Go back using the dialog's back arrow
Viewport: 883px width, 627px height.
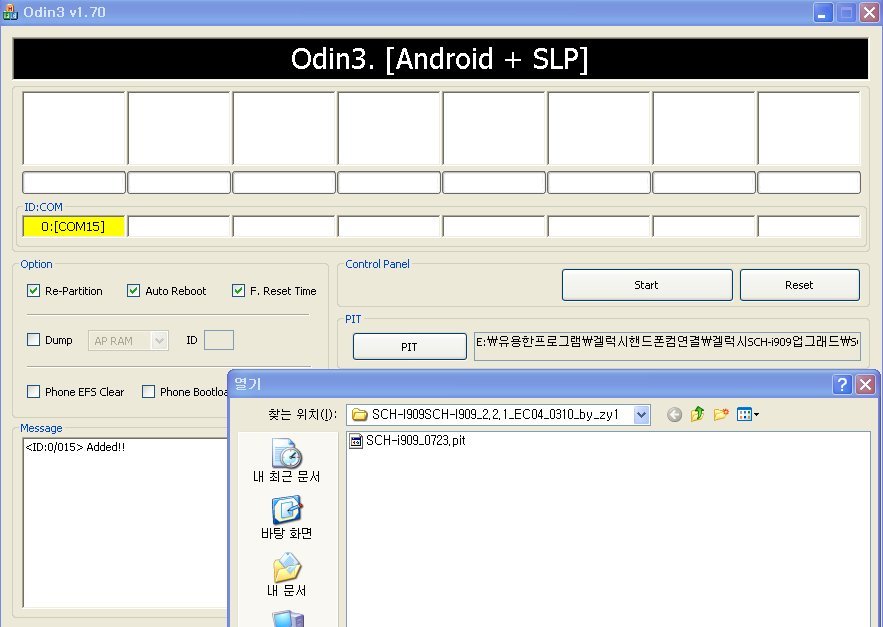click(674, 415)
